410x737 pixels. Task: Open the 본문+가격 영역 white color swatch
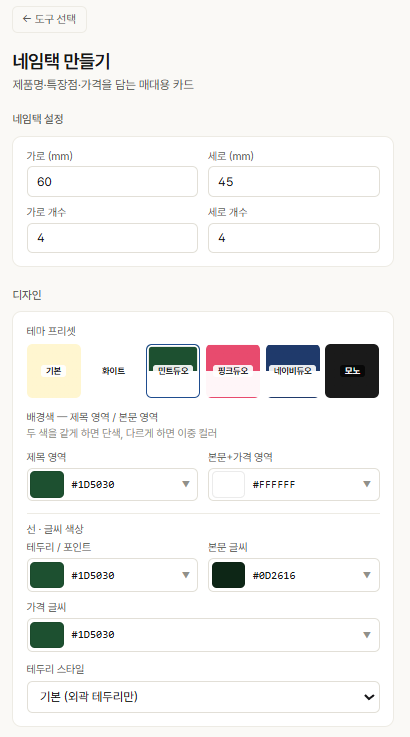229,485
